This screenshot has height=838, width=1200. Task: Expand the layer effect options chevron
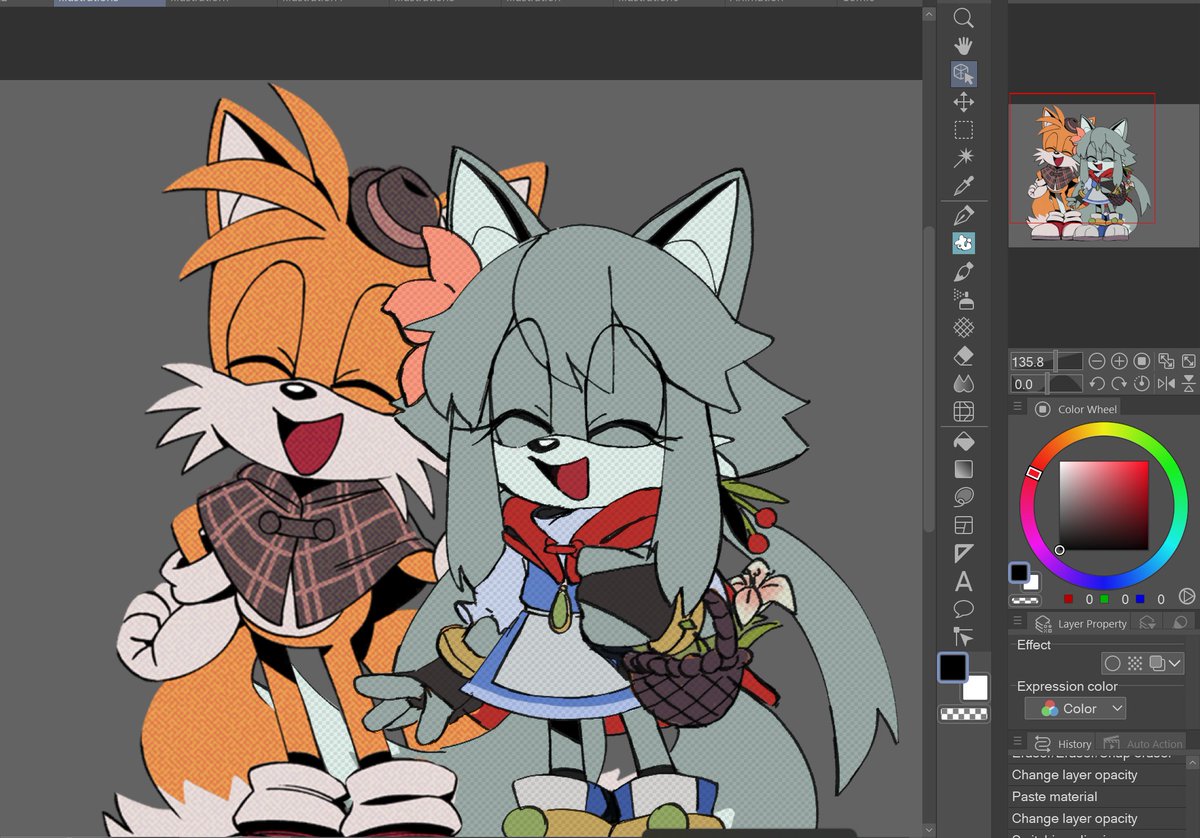point(1175,663)
